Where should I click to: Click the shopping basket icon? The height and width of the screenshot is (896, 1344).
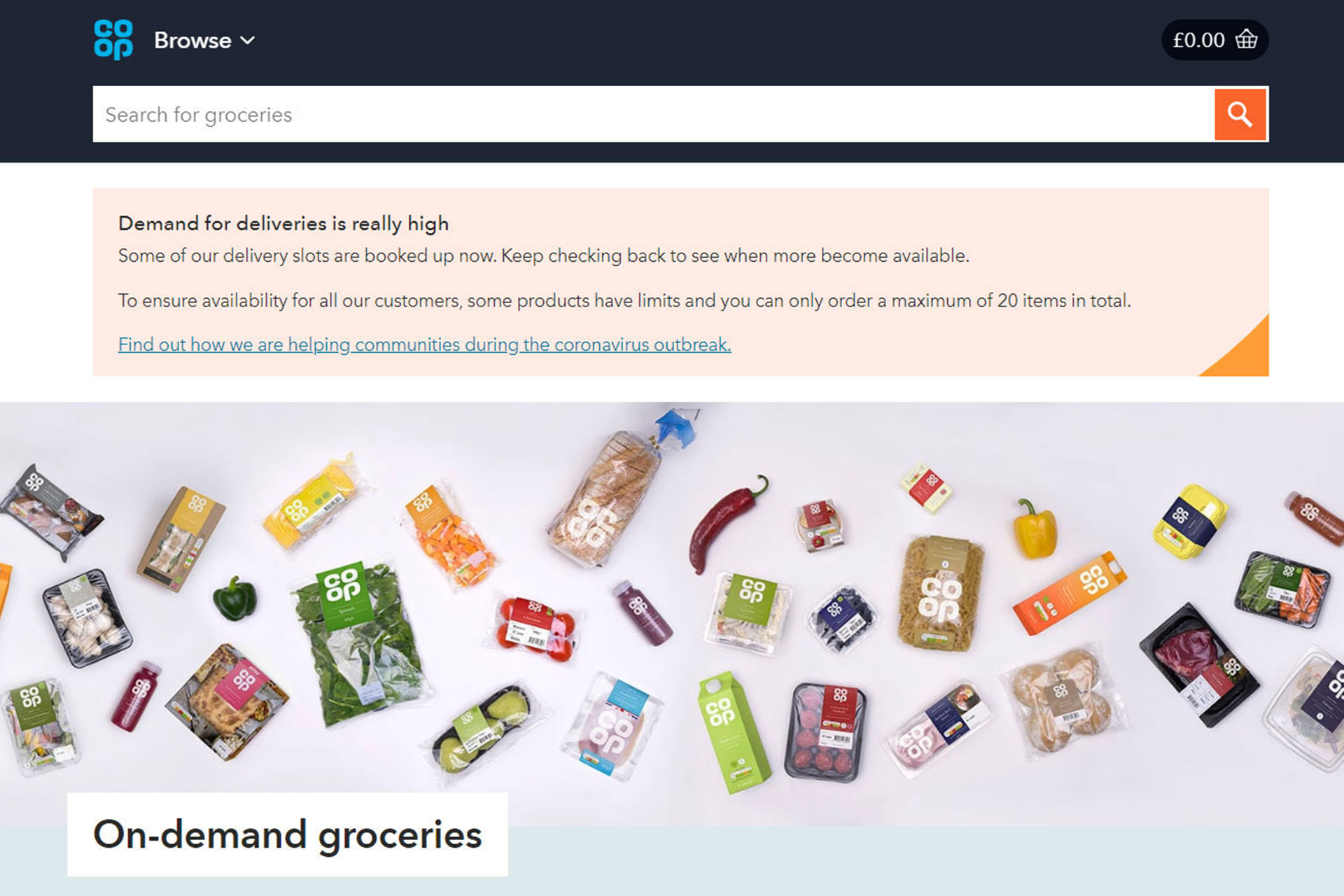(1247, 39)
